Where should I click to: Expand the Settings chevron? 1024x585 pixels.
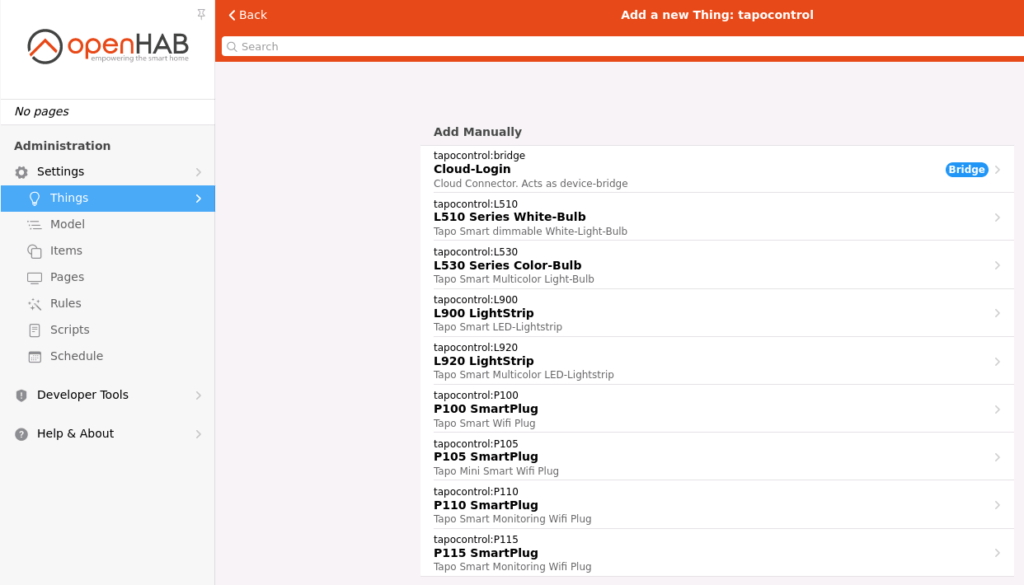pyautogui.click(x=199, y=172)
